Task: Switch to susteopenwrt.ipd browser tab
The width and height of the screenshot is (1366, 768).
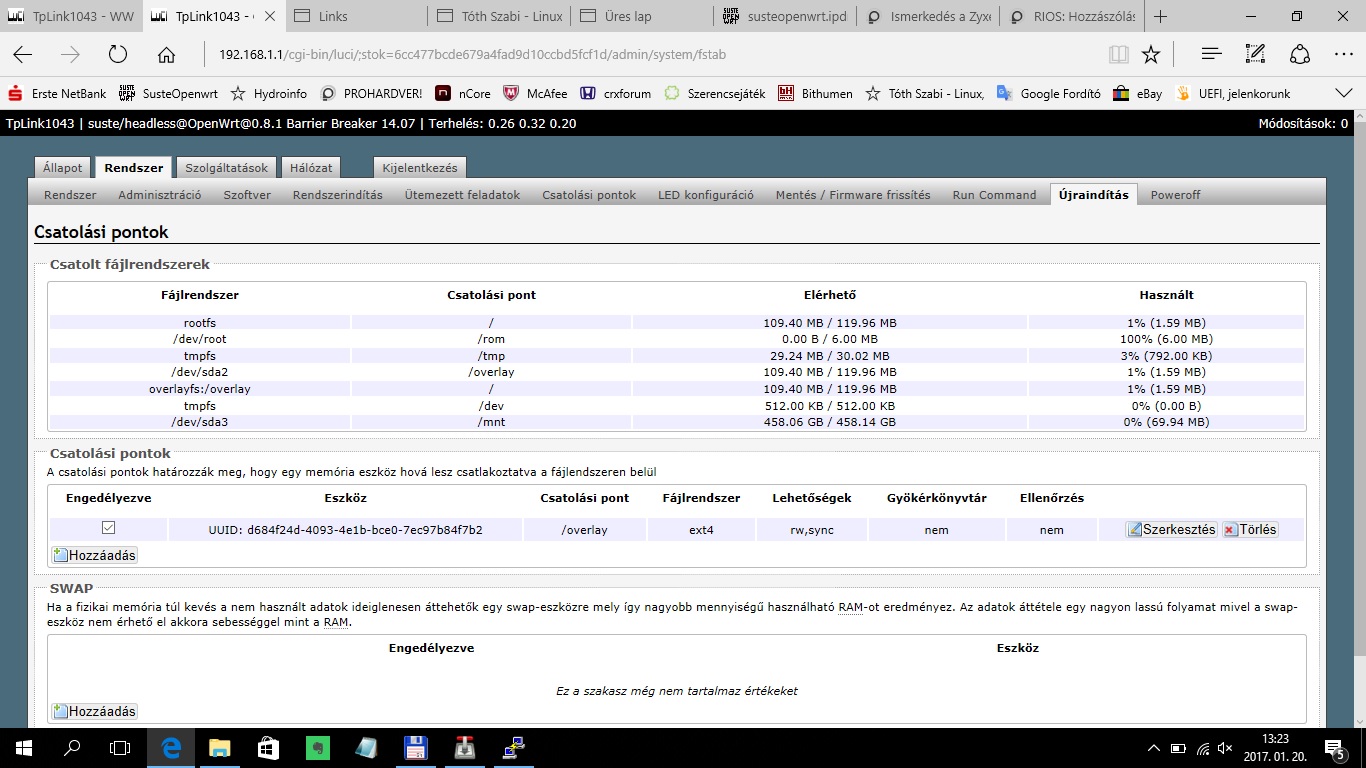Action: tap(783, 17)
